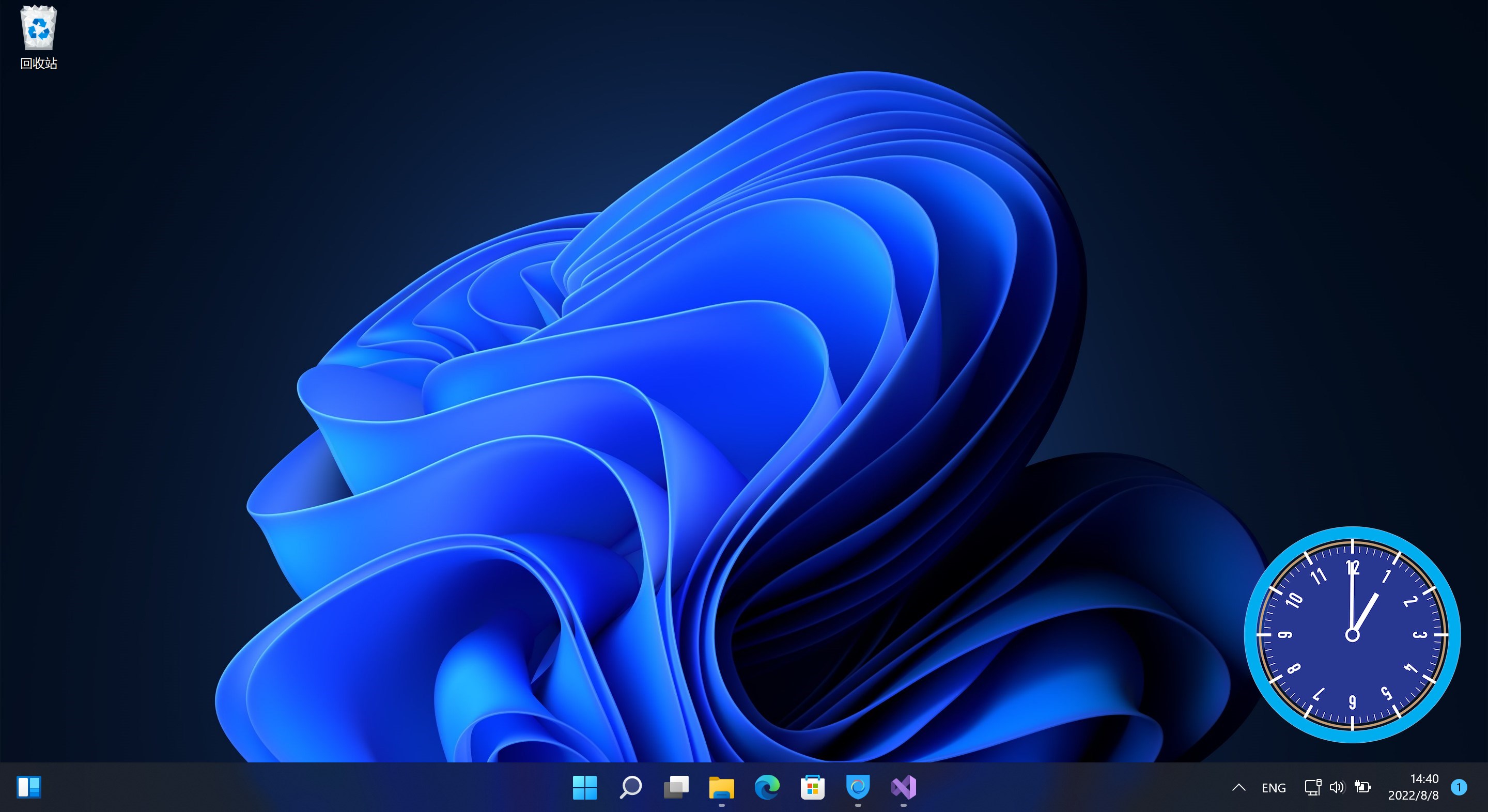Open Windows Search
The image size is (1488, 812).
coord(631,787)
